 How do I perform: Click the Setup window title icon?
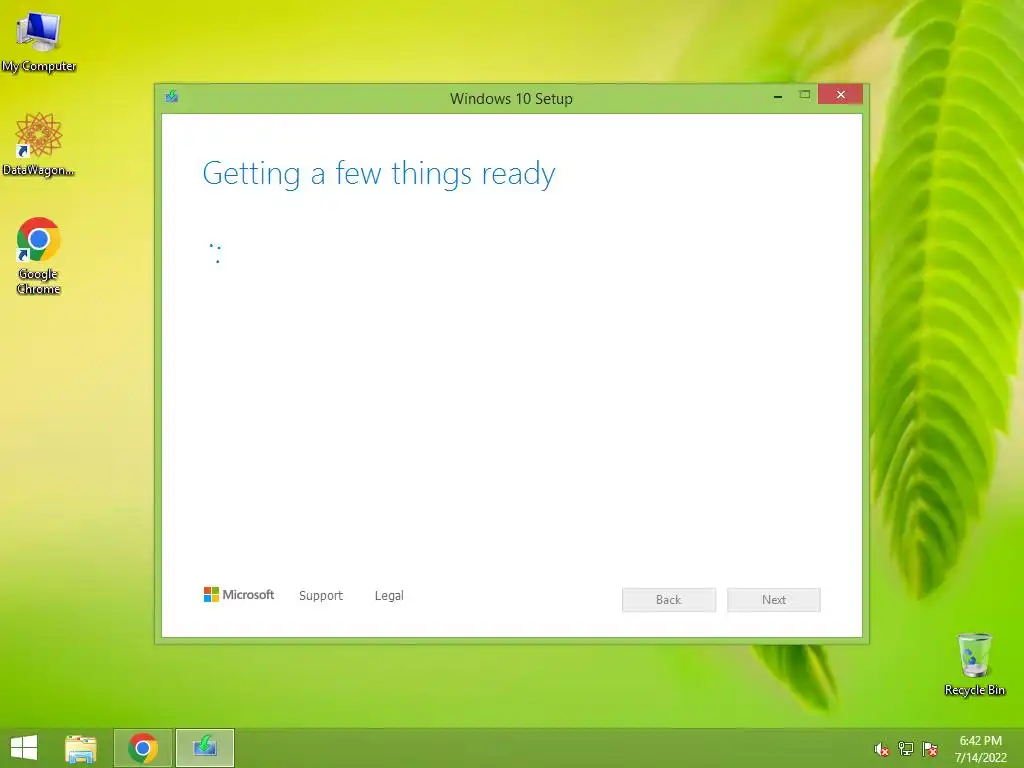(x=172, y=97)
